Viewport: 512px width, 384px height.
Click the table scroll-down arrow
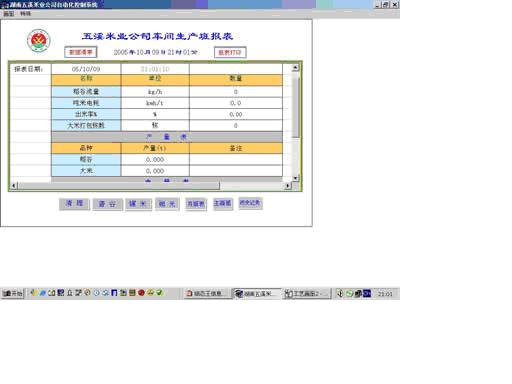click(x=295, y=178)
